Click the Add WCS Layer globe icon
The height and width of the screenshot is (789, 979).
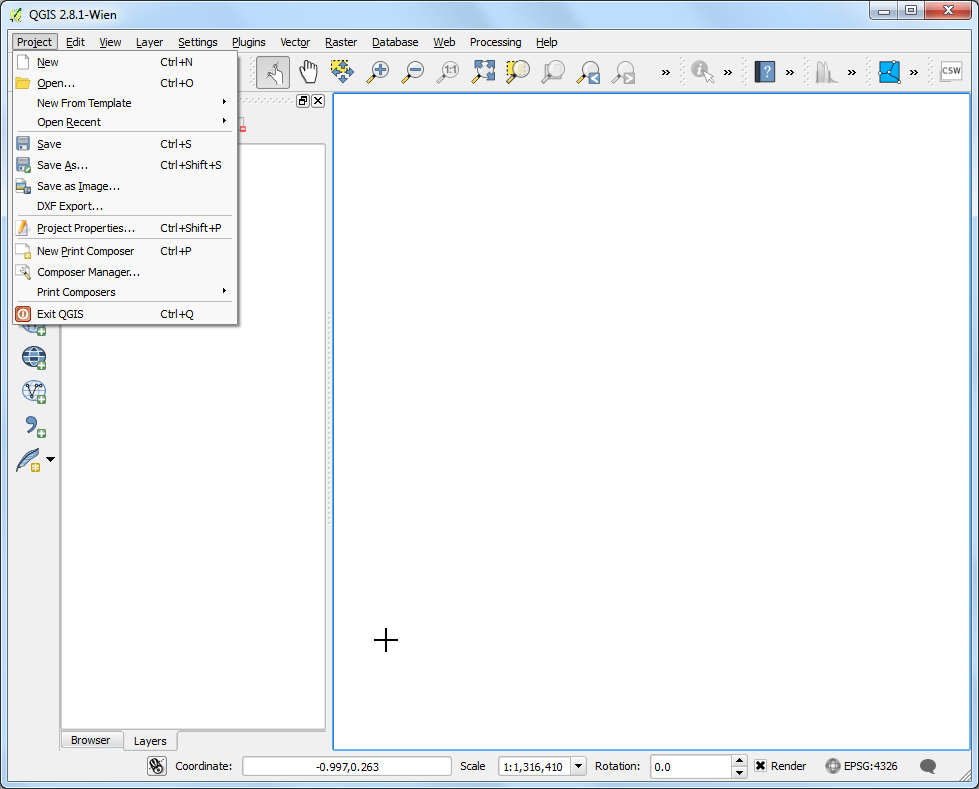coord(34,358)
